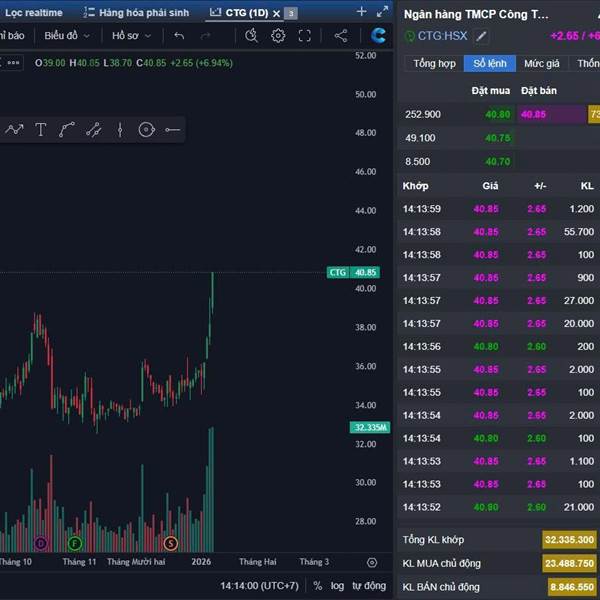This screenshot has height=600, width=600.
Task: Click the D dividend marker
Action: tap(41, 543)
